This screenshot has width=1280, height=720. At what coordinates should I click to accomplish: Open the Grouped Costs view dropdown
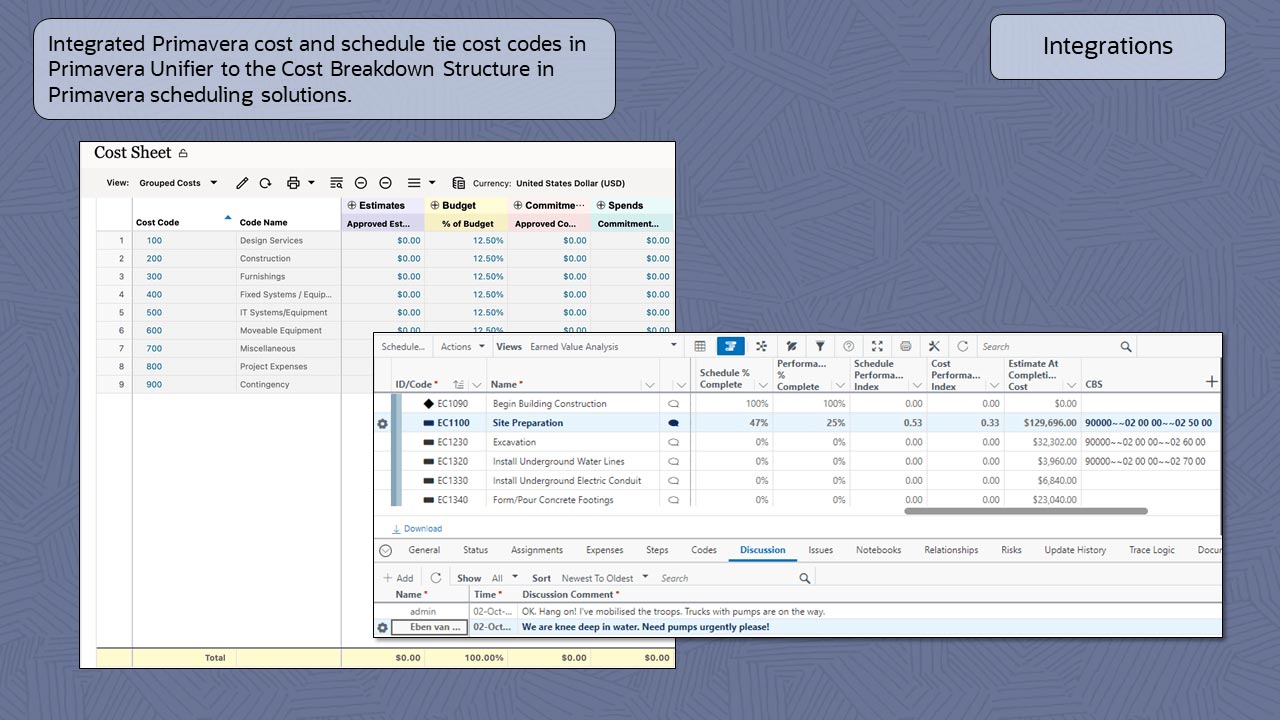pyautogui.click(x=178, y=183)
